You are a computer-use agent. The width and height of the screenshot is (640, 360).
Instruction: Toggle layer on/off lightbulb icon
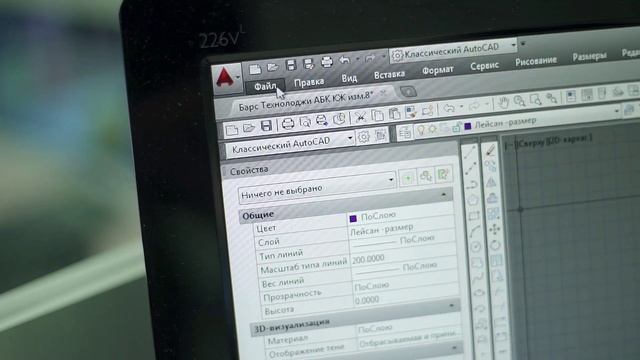(x=420, y=131)
